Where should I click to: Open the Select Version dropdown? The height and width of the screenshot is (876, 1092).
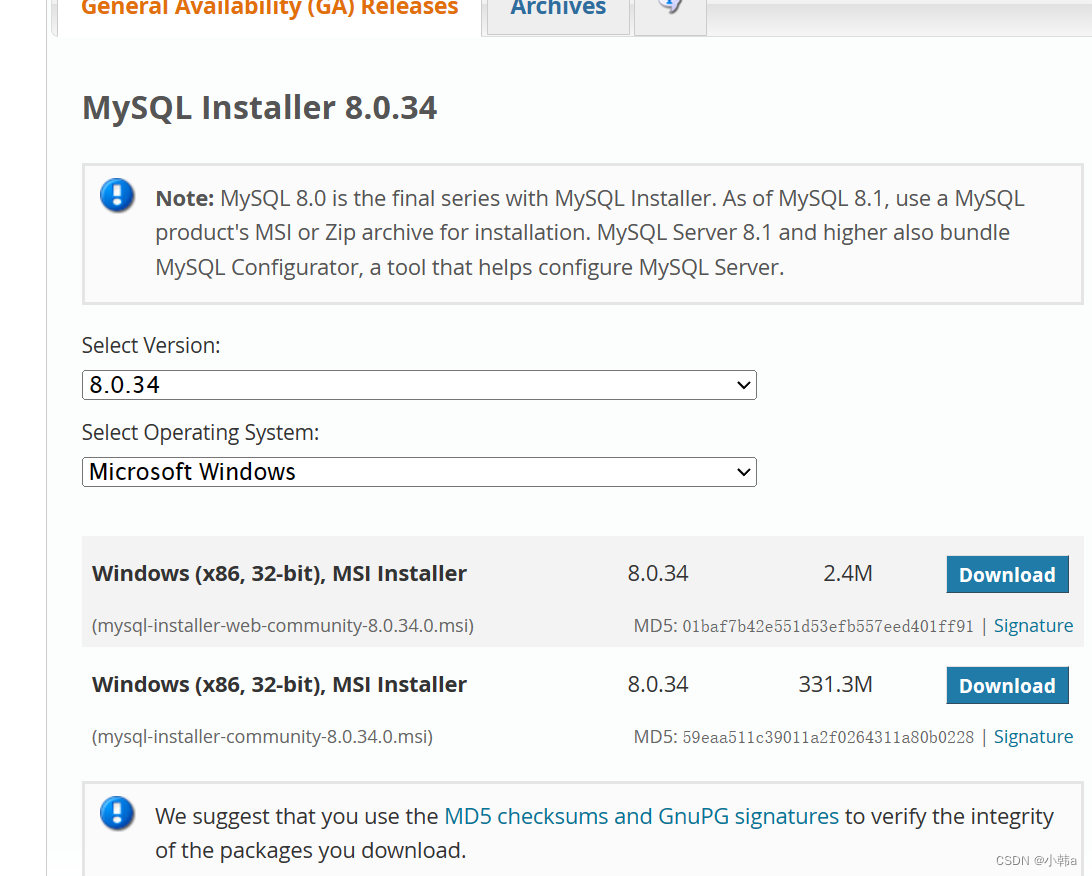tap(418, 385)
